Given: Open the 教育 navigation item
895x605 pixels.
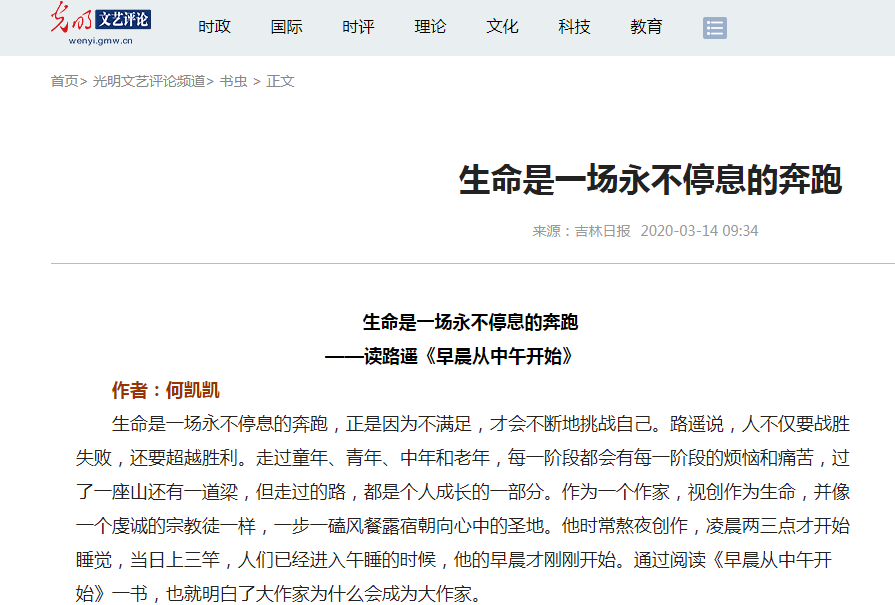Looking at the screenshot, I should 646,27.
